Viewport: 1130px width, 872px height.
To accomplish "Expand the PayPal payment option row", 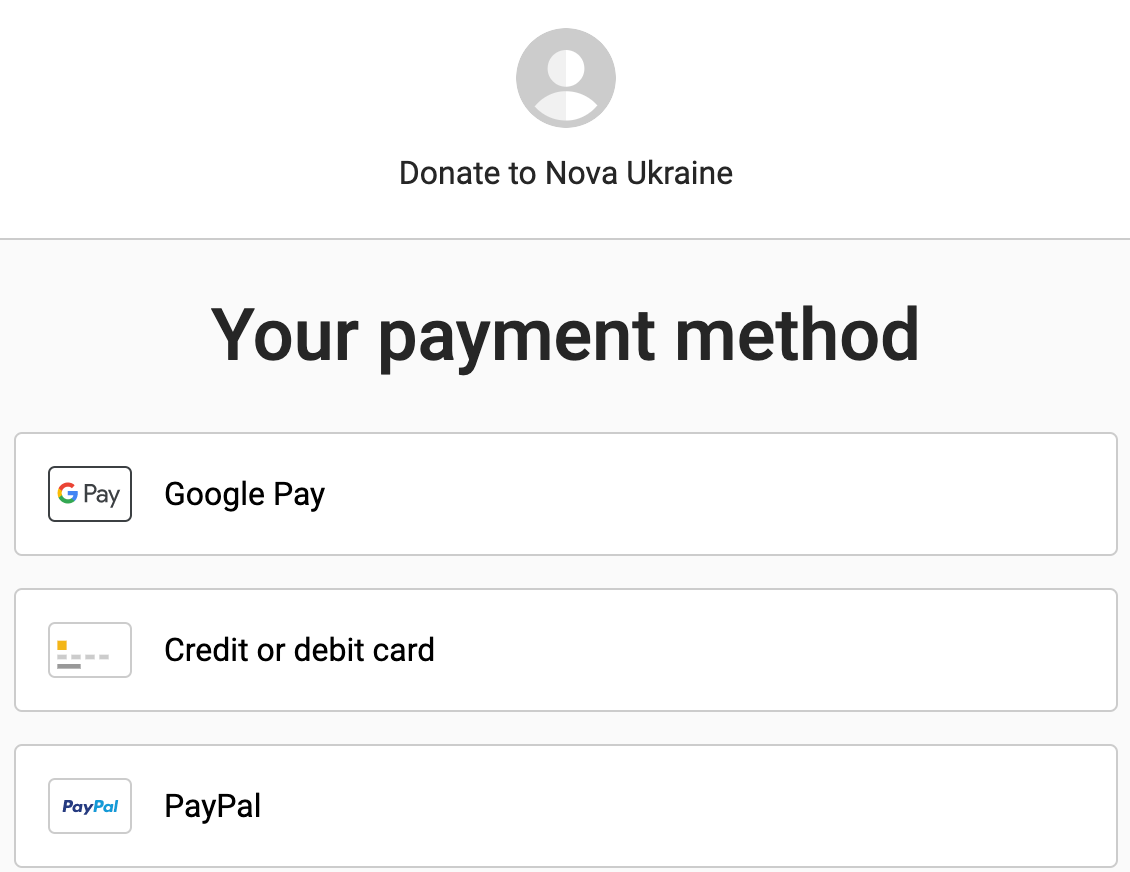I will [565, 805].
